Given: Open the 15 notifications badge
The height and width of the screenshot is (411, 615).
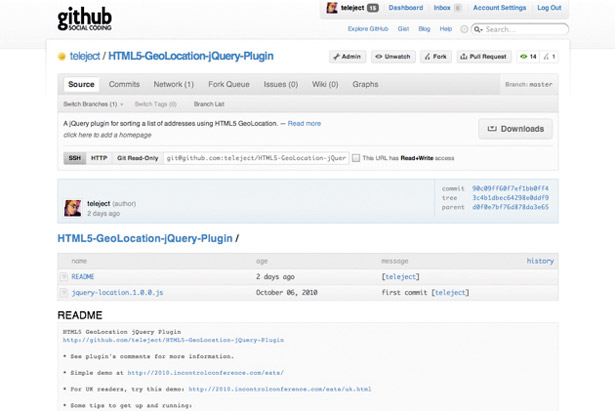Looking at the screenshot, I should [x=373, y=8].
